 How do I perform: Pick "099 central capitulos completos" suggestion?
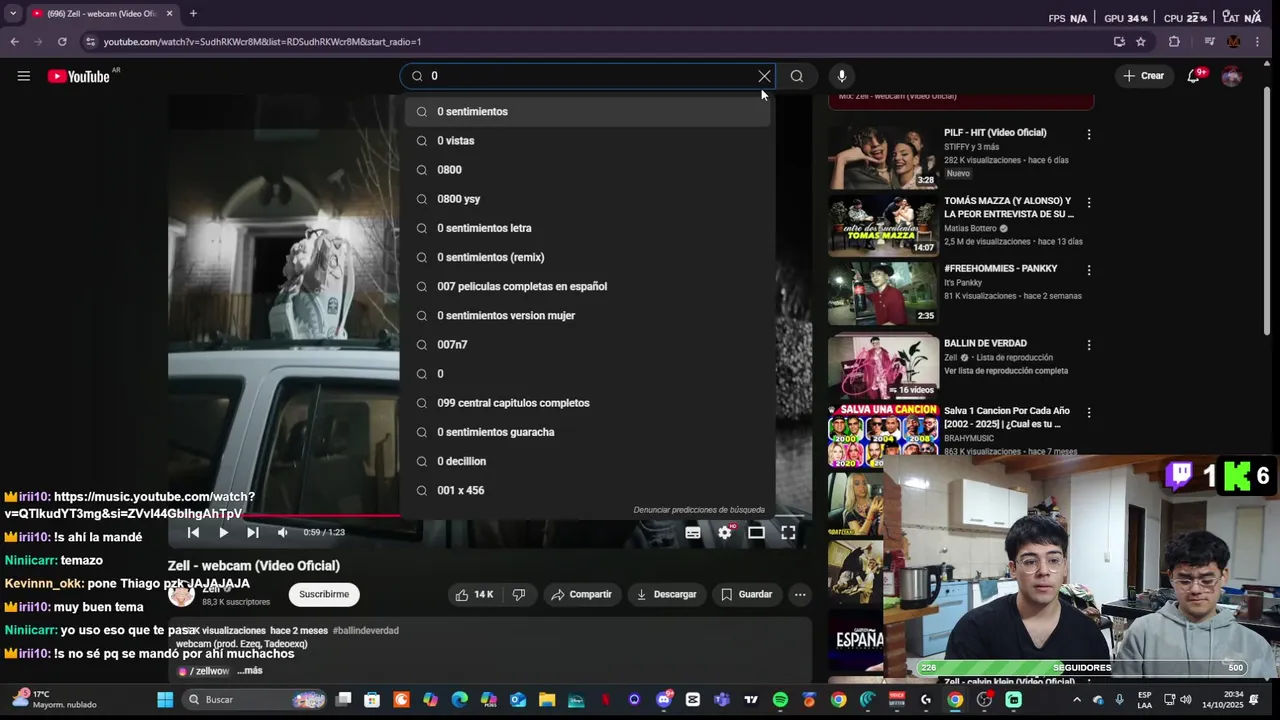tap(588, 403)
